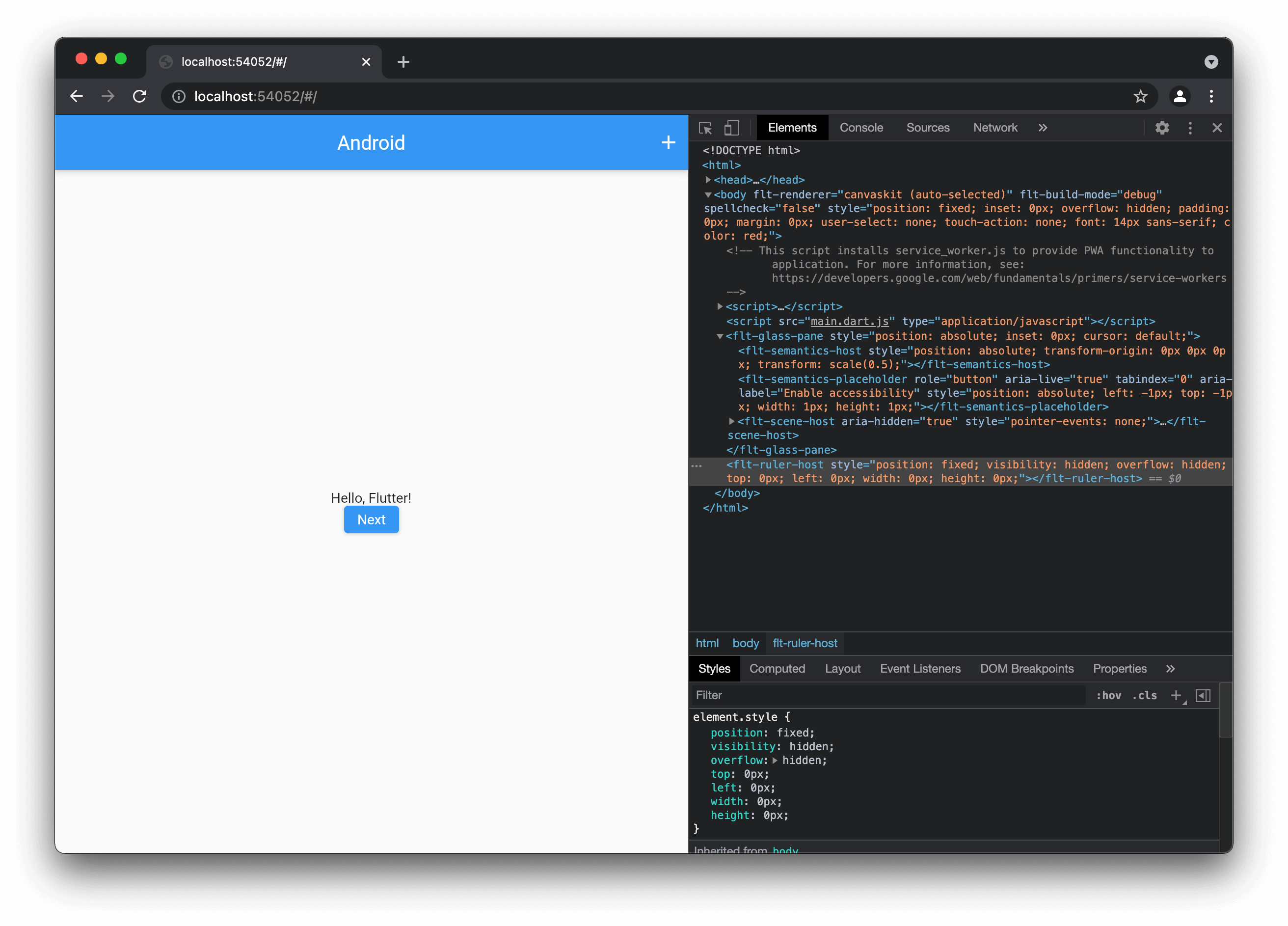Add a new style rule in Styles pane

click(1176, 695)
